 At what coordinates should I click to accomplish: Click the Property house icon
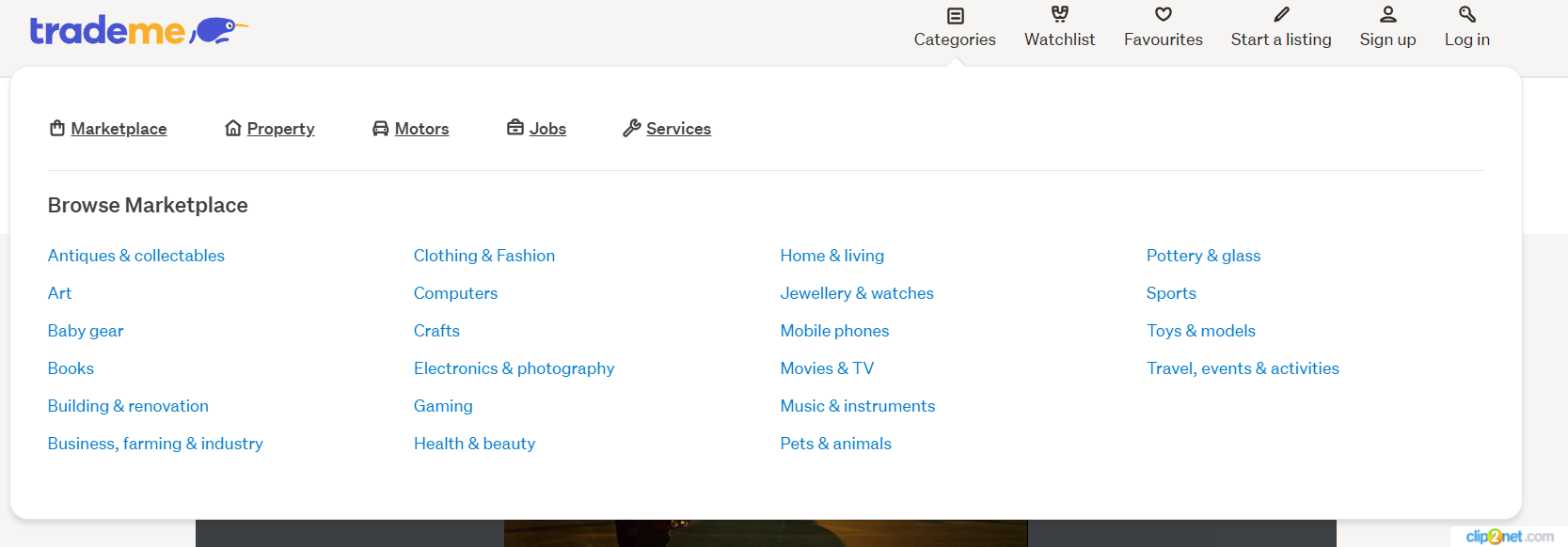(233, 128)
